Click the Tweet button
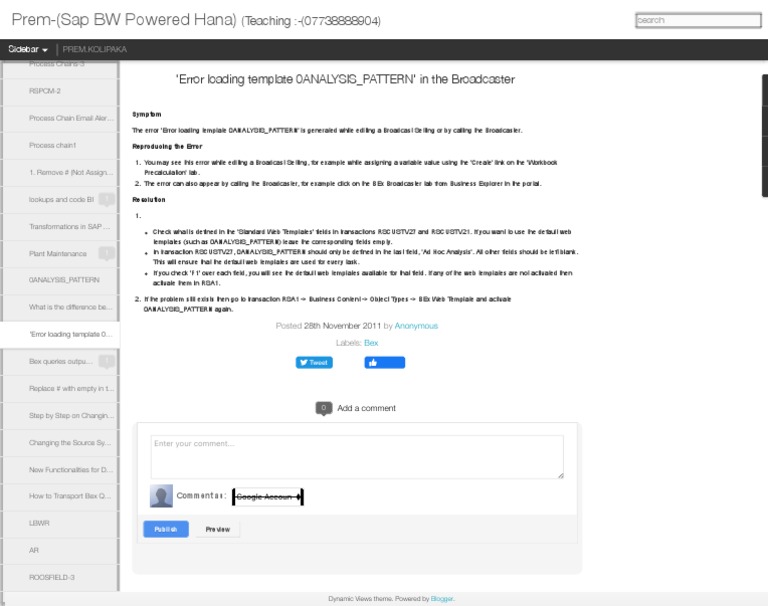This screenshot has width=768, height=606. tap(314, 363)
